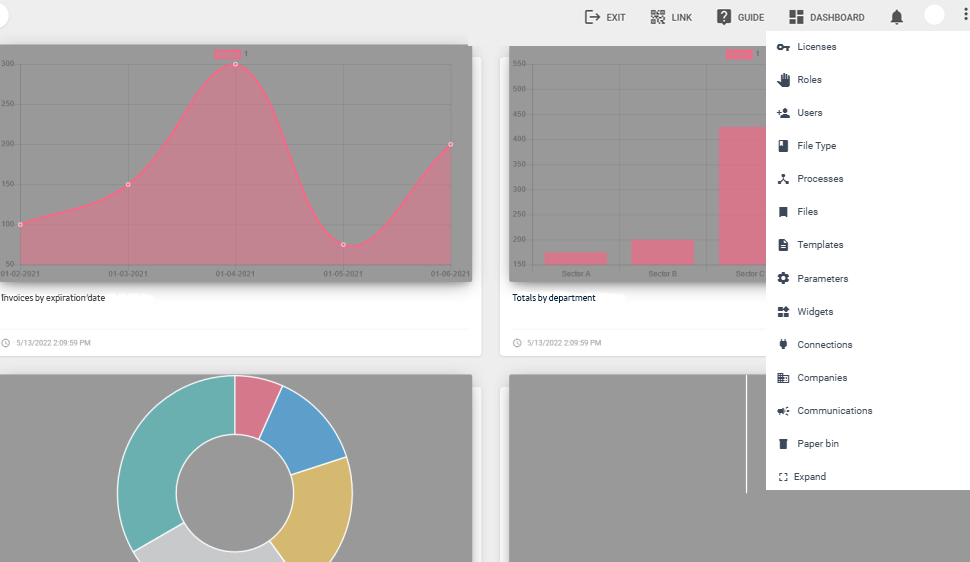
Task: Click the Sector C bar
Action: [742, 196]
